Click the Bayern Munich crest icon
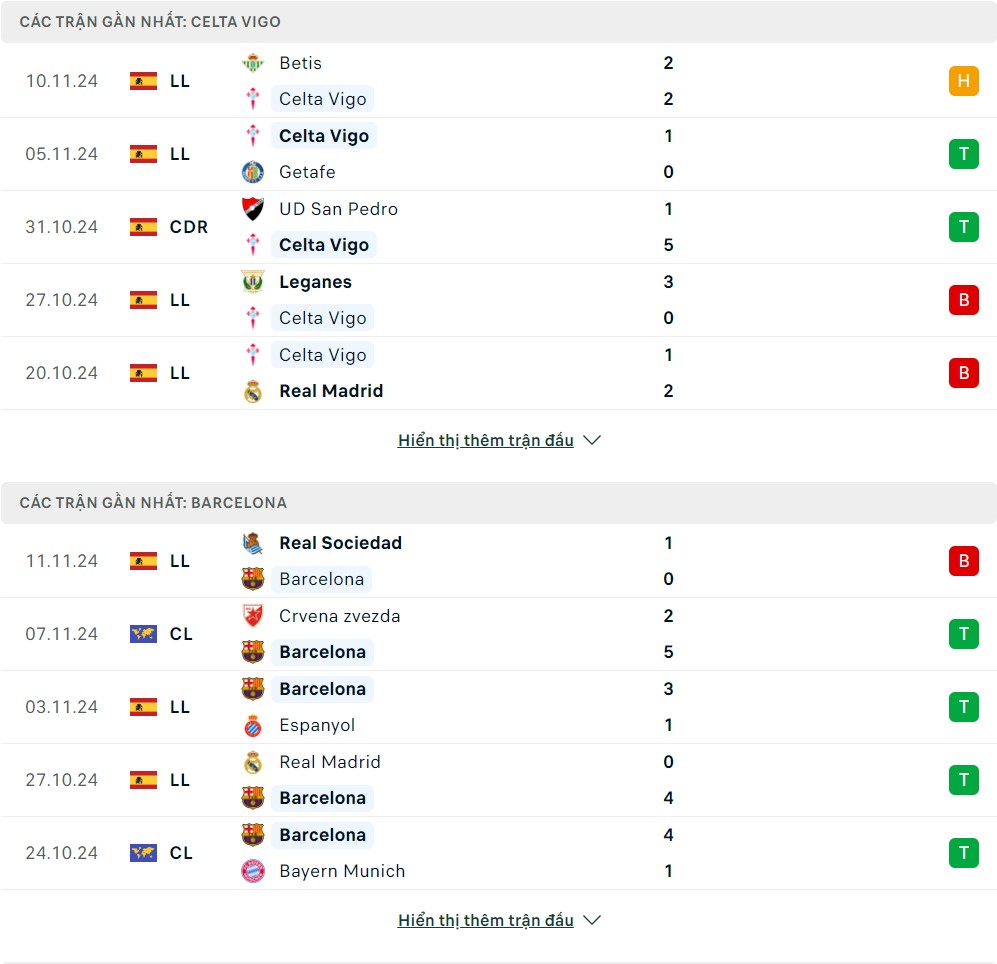 pos(252,871)
